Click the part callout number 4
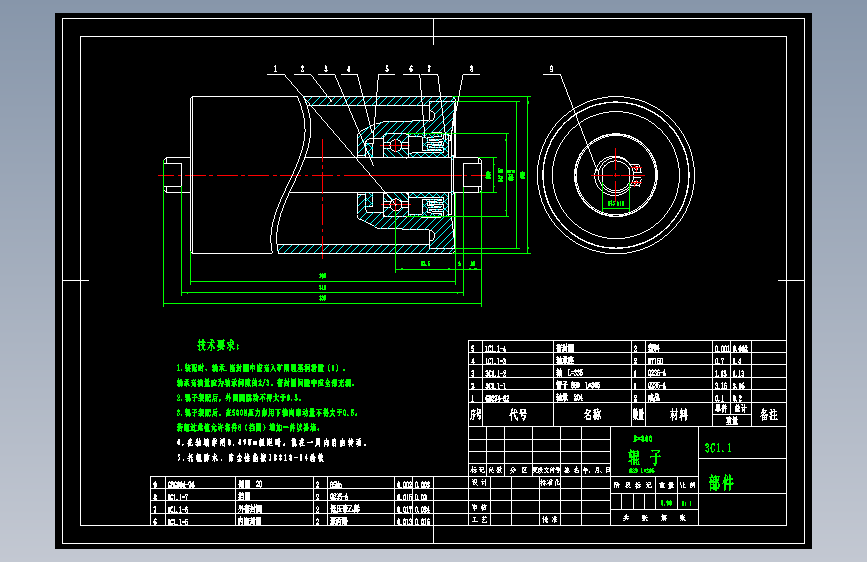 tap(348, 69)
